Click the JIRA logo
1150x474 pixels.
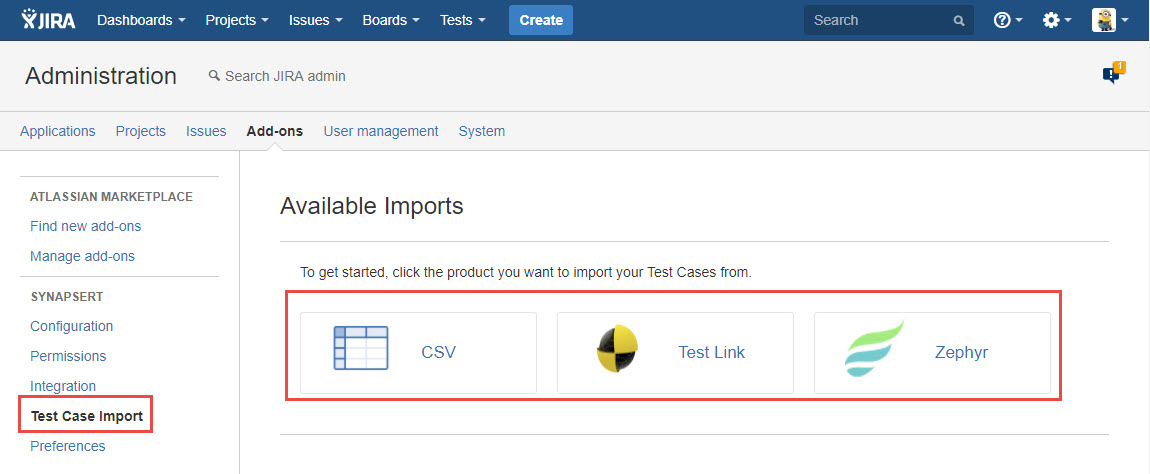(x=48, y=20)
